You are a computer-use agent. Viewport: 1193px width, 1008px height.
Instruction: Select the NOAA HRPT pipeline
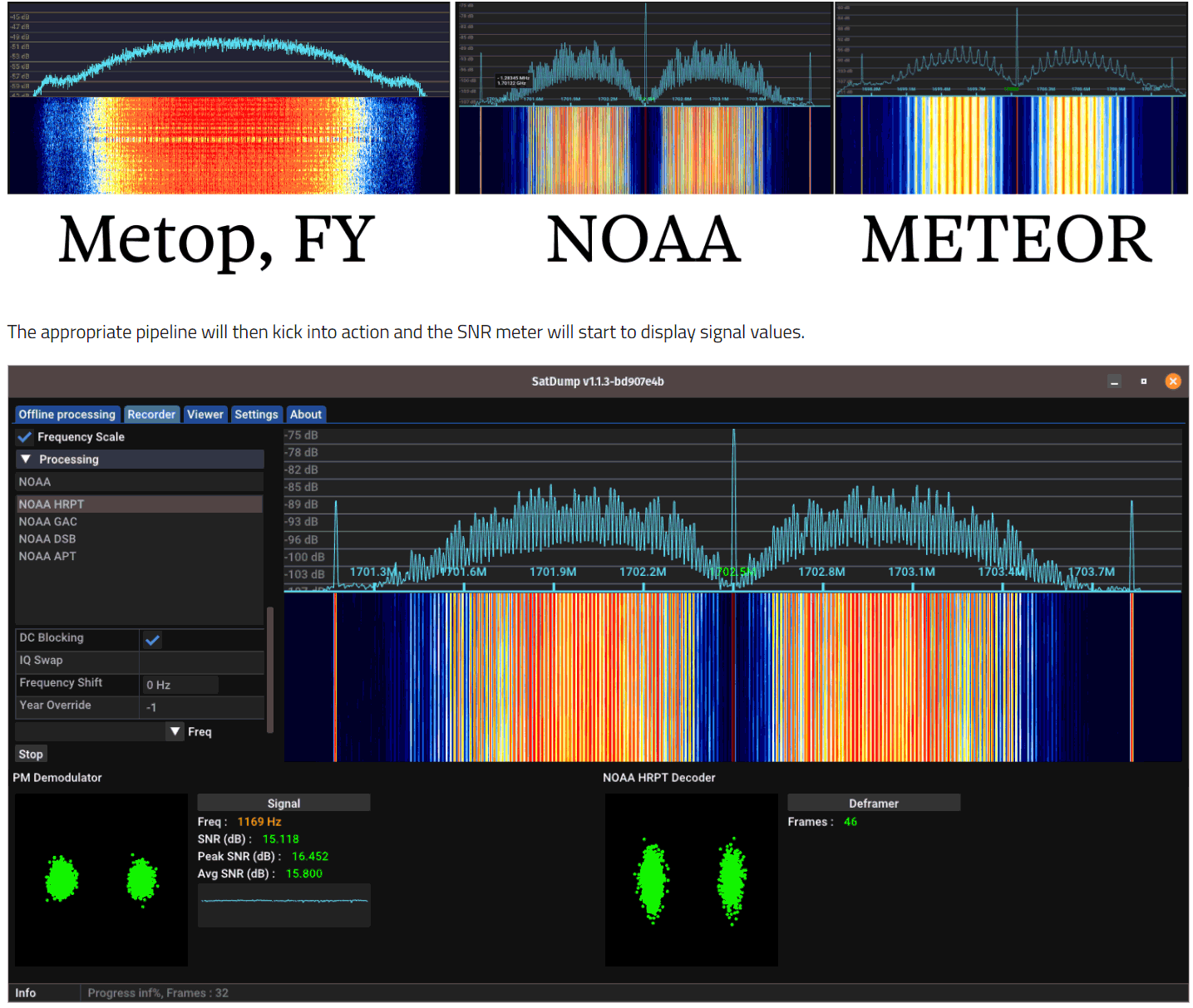click(51, 504)
